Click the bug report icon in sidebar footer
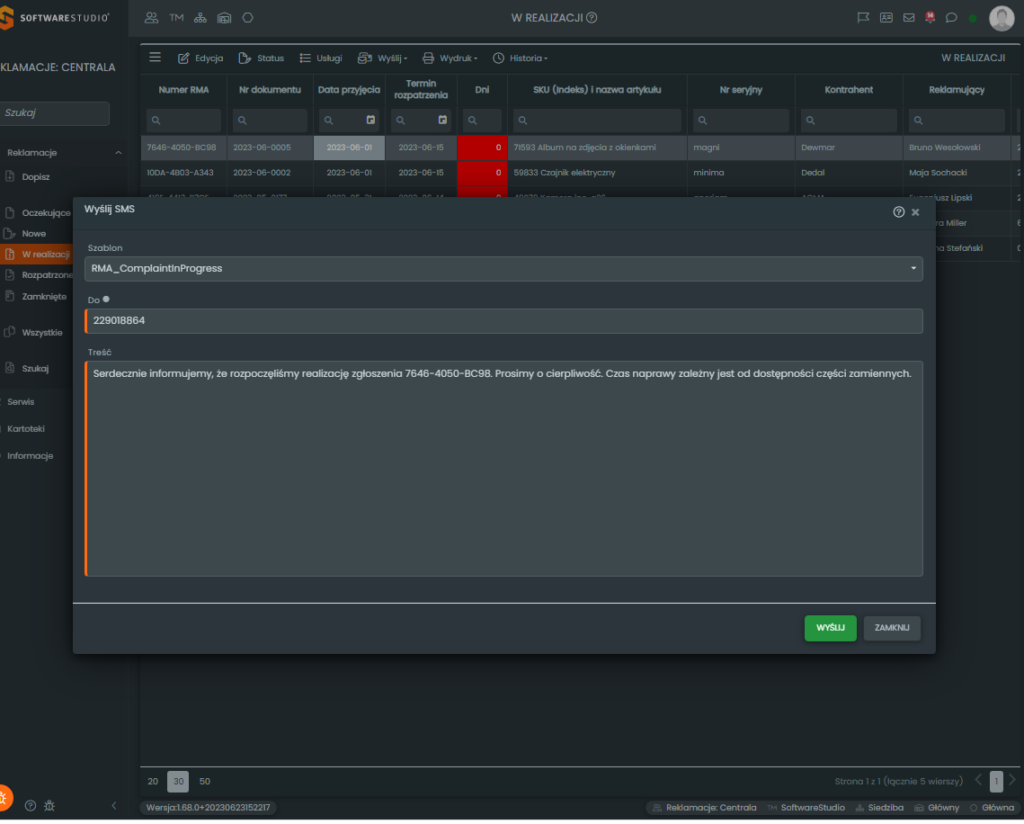Image resolution: width=1024 pixels, height=824 pixels. 50,805
